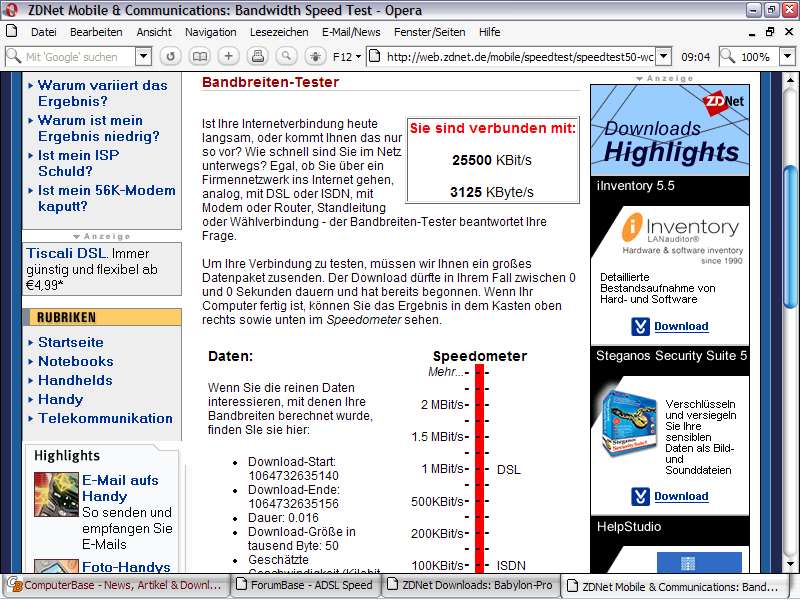Open the Hilfe menu
Viewport: 800px width, 600px height.
pos(489,32)
